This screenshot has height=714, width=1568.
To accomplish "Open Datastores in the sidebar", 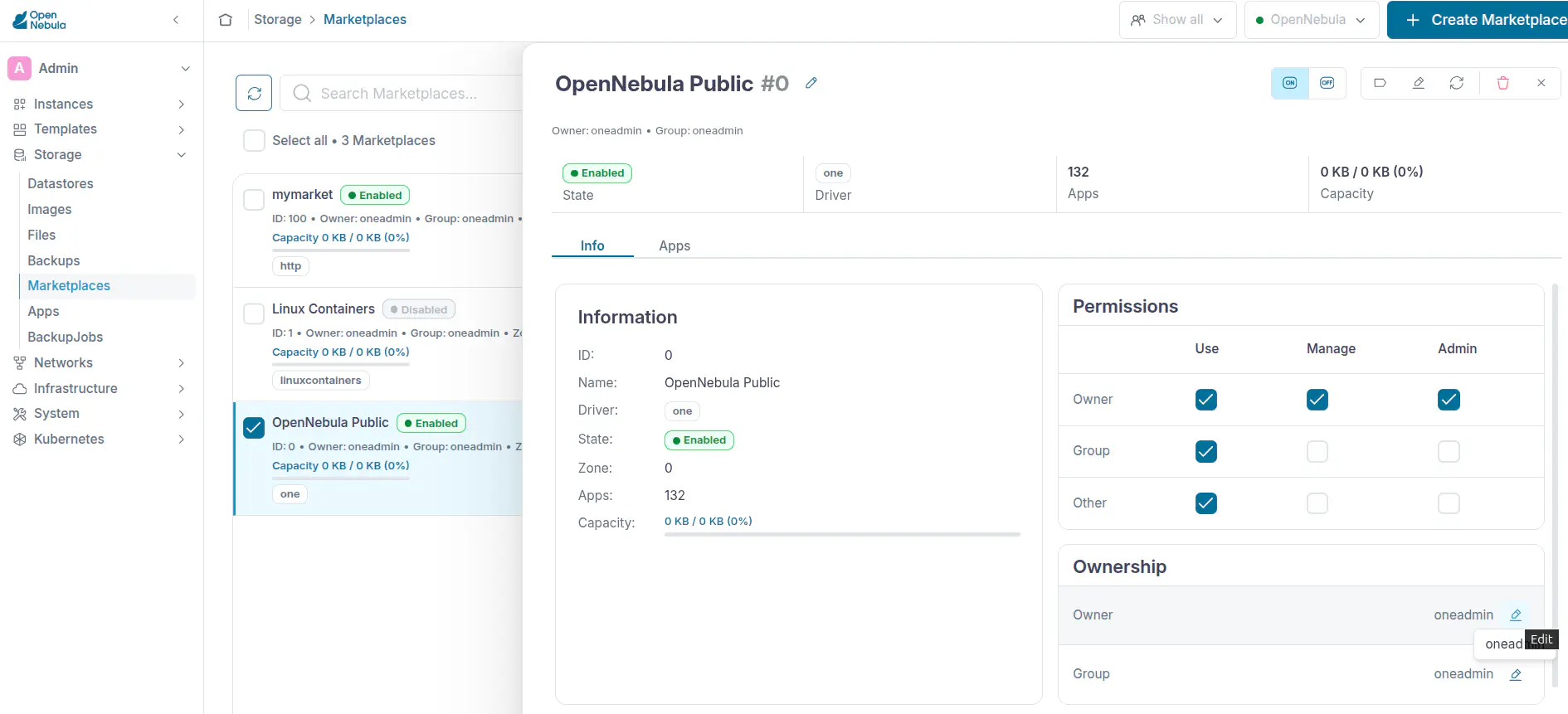I will pyautogui.click(x=61, y=183).
